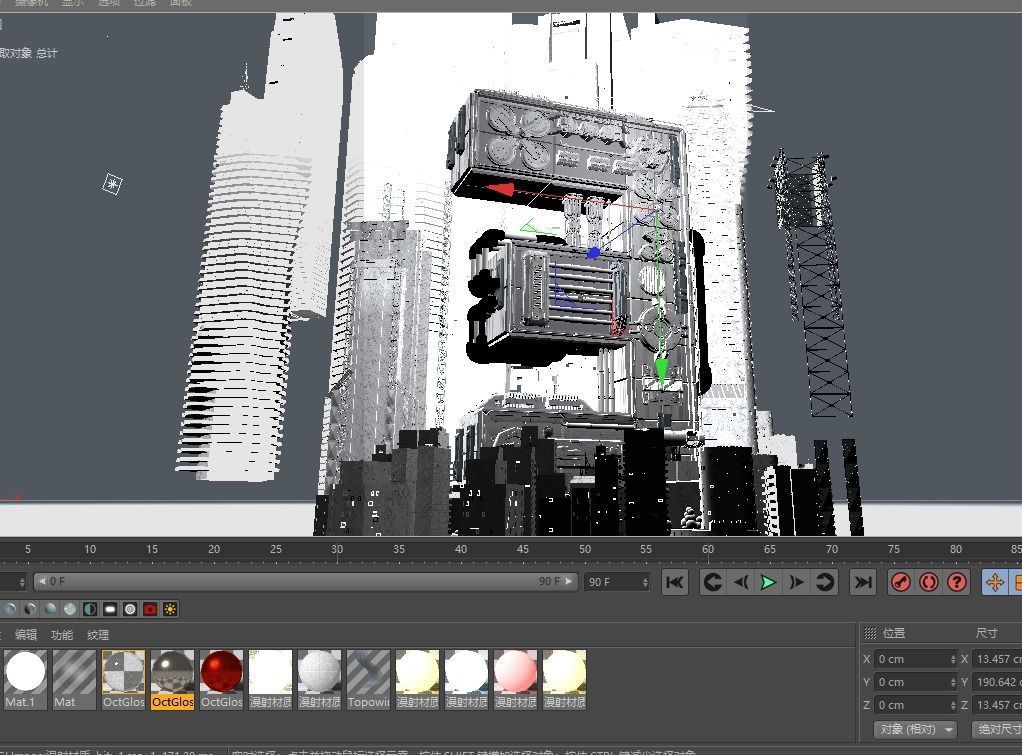The height and width of the screenshot is (755, 1022).
Task: Select the striped Mat material
Action: point(74,679)
